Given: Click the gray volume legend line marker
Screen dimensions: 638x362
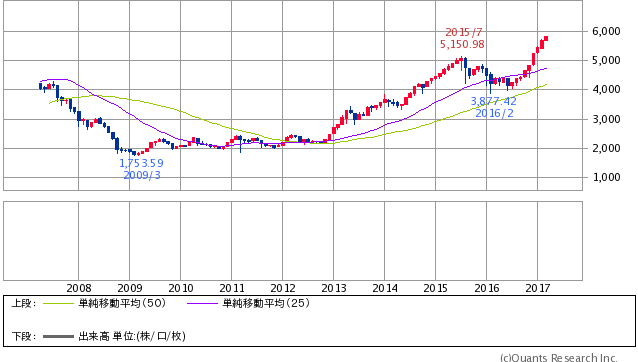Looking at the screenshot, I should click(x=58, y=337).
